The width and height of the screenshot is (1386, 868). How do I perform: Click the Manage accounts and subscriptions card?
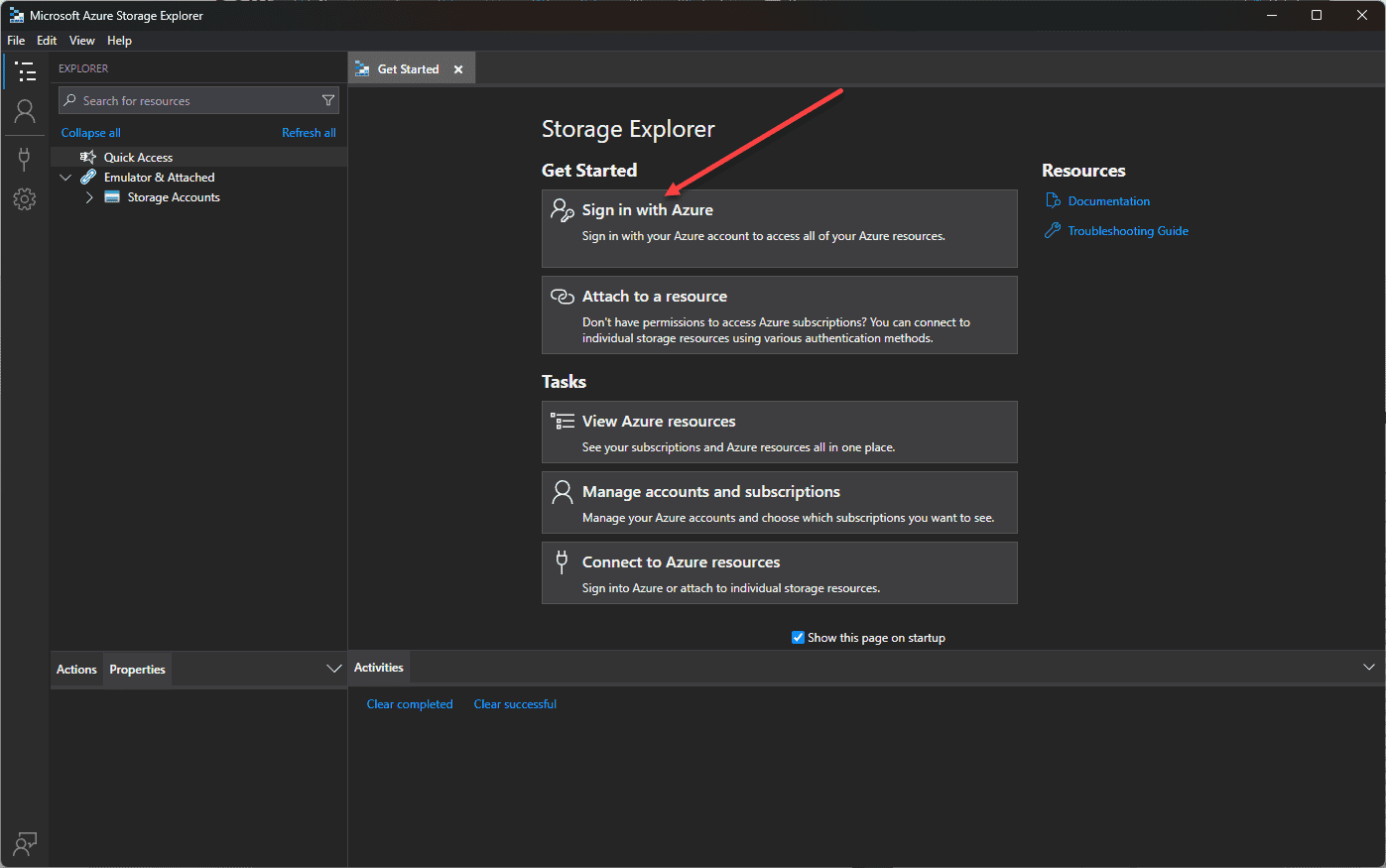[780, 502]
